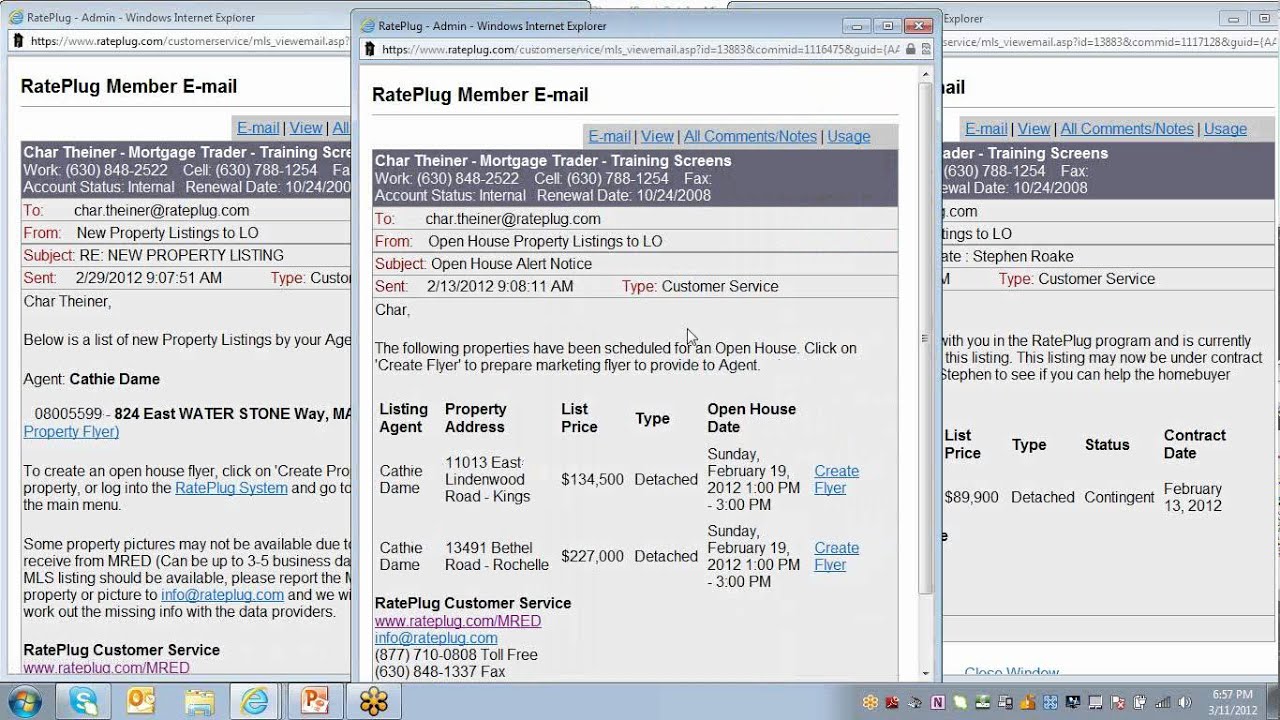Screen dimensions: 1280x720
Task: Click site favicon in front window address bar
Action: click(370, 48)
